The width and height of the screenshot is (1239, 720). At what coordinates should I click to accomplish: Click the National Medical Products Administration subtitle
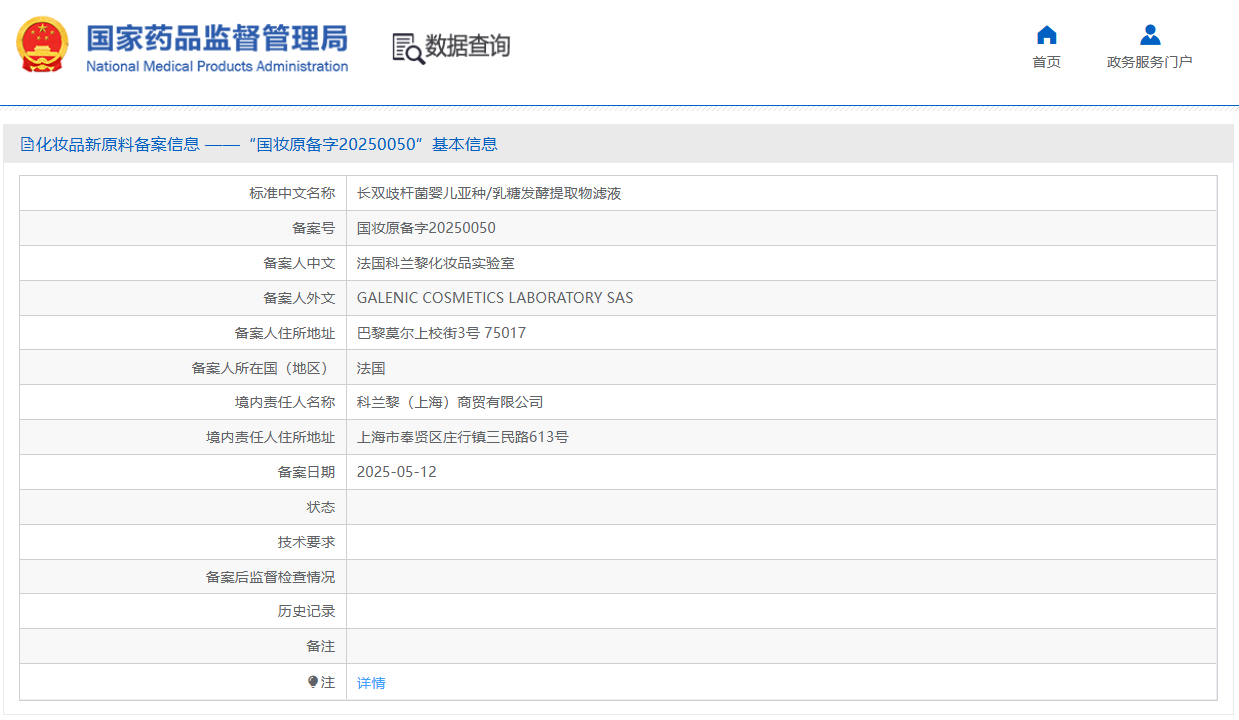click(217, 67)
